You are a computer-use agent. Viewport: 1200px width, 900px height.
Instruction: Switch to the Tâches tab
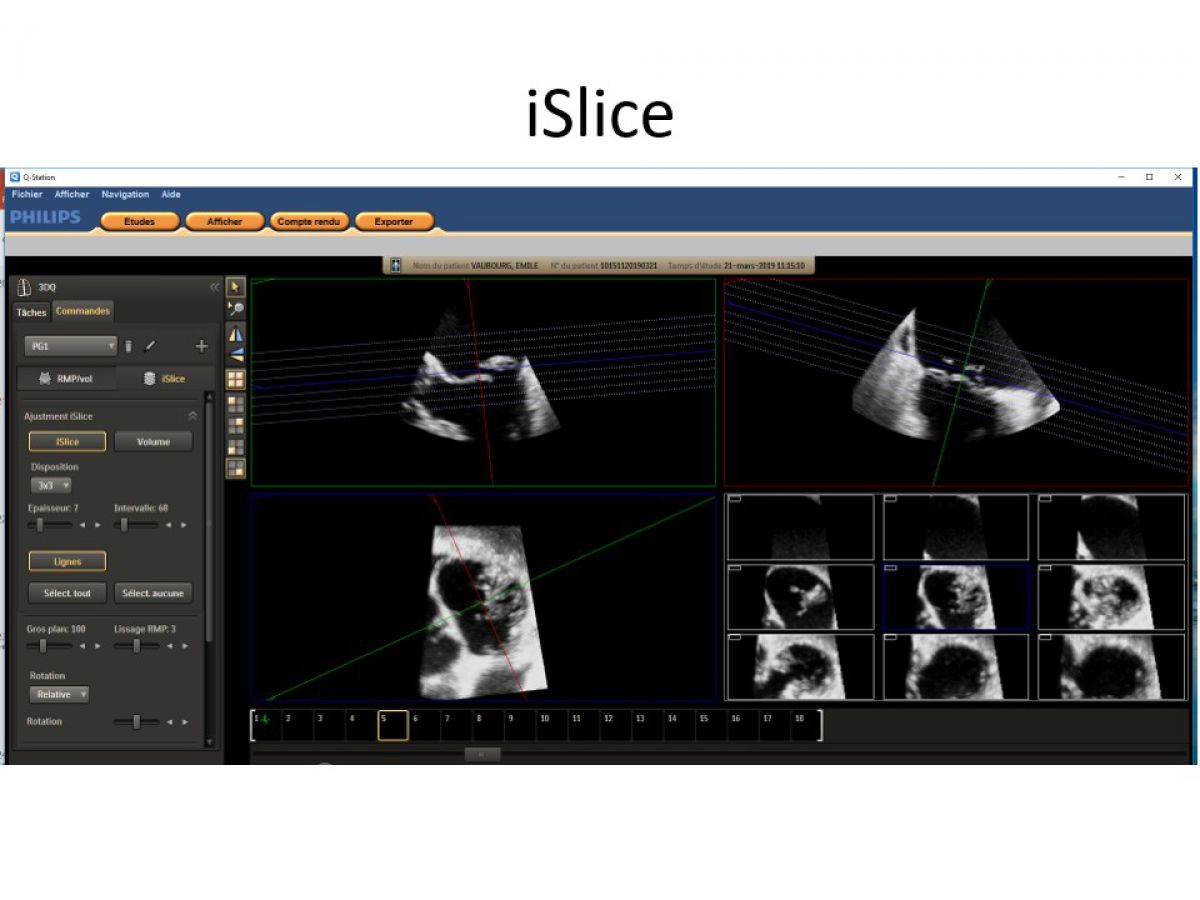31,312
